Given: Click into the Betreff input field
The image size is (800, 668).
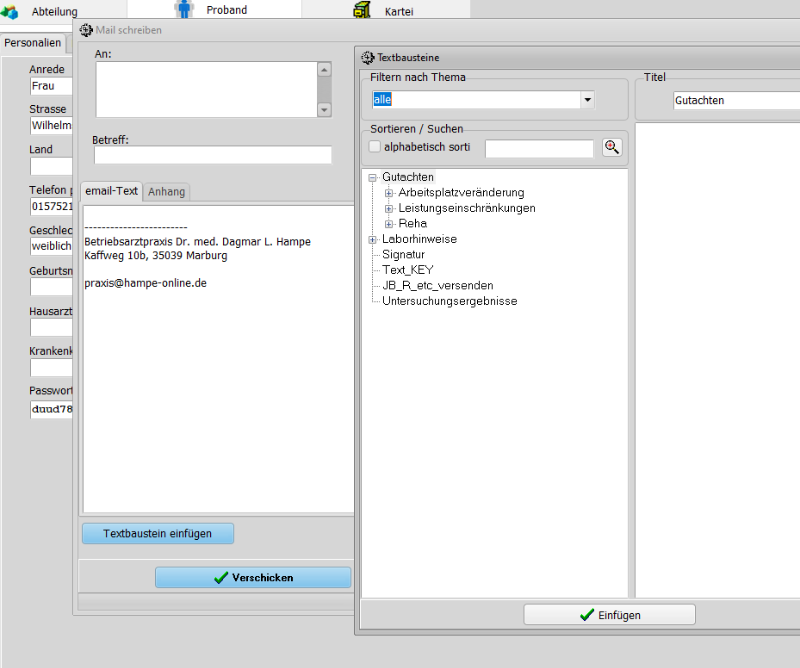Looking at the screenshot, I should 212,155.
